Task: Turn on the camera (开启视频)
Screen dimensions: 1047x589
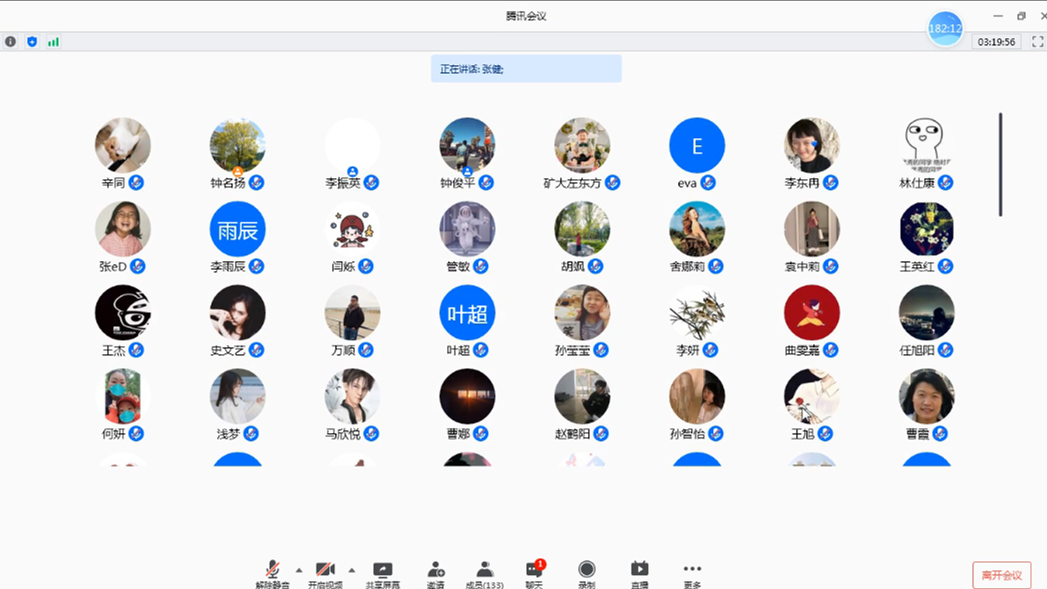Action: coord(325,573)
